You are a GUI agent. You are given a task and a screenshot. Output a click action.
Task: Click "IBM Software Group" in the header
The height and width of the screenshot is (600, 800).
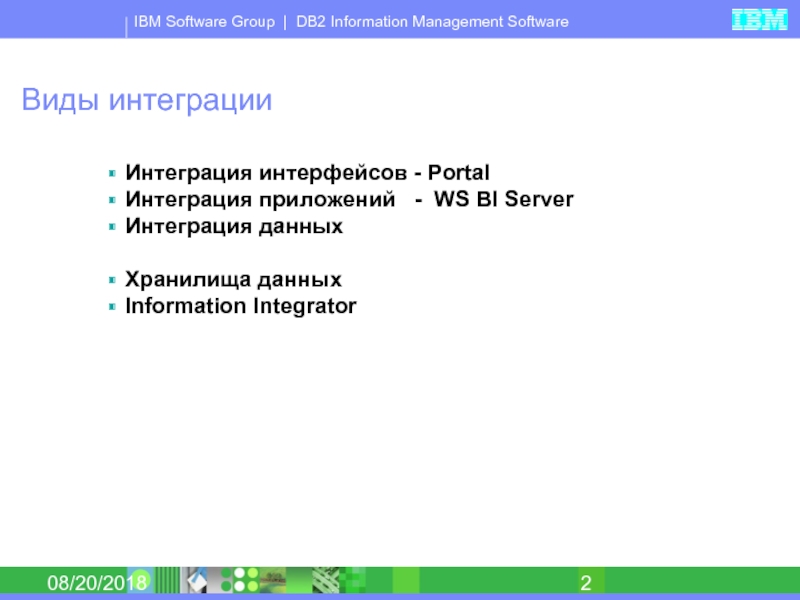point(204,22)
